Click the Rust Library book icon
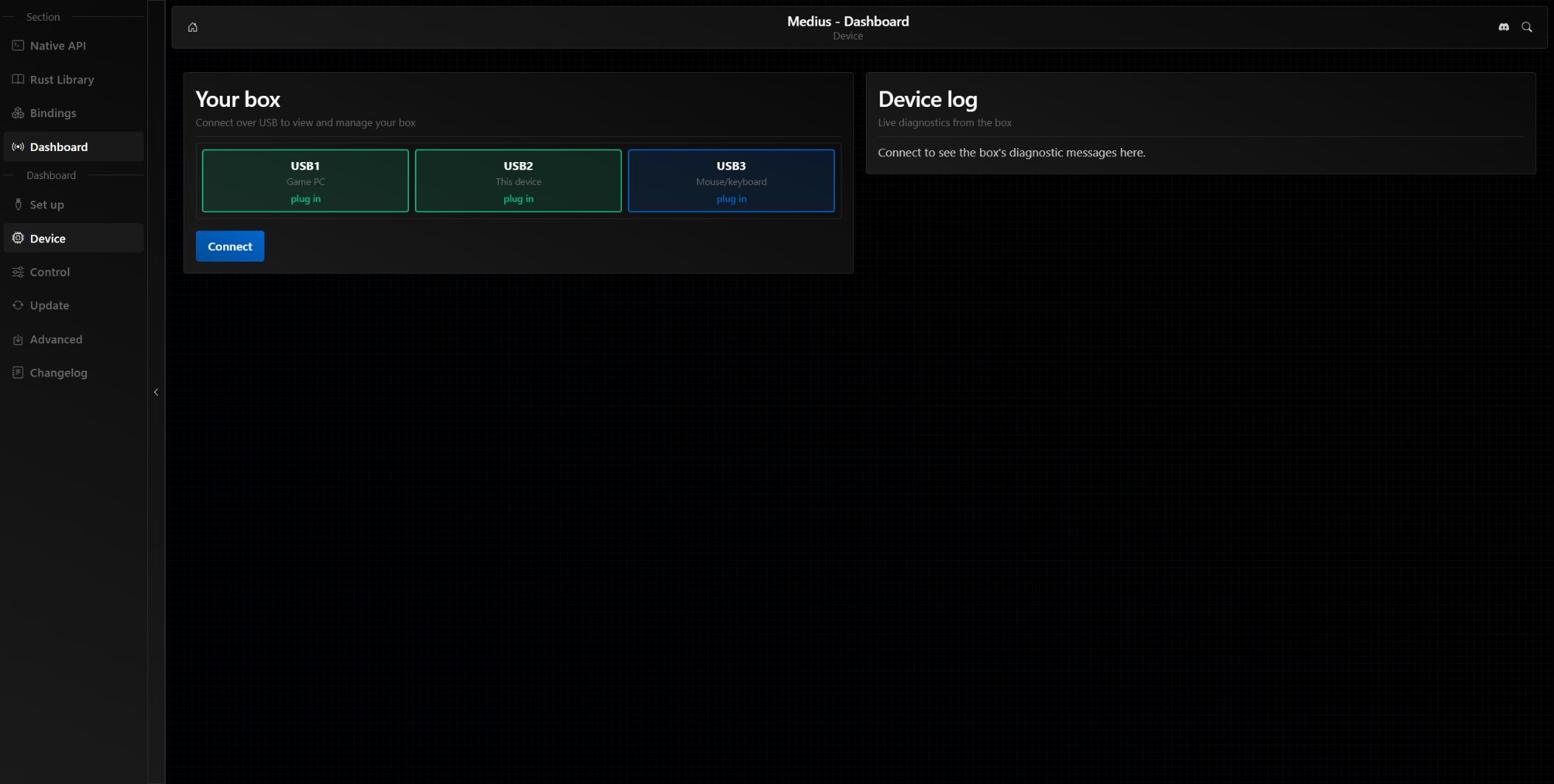This screenshot has width=1554, height=784. (18, 80)
